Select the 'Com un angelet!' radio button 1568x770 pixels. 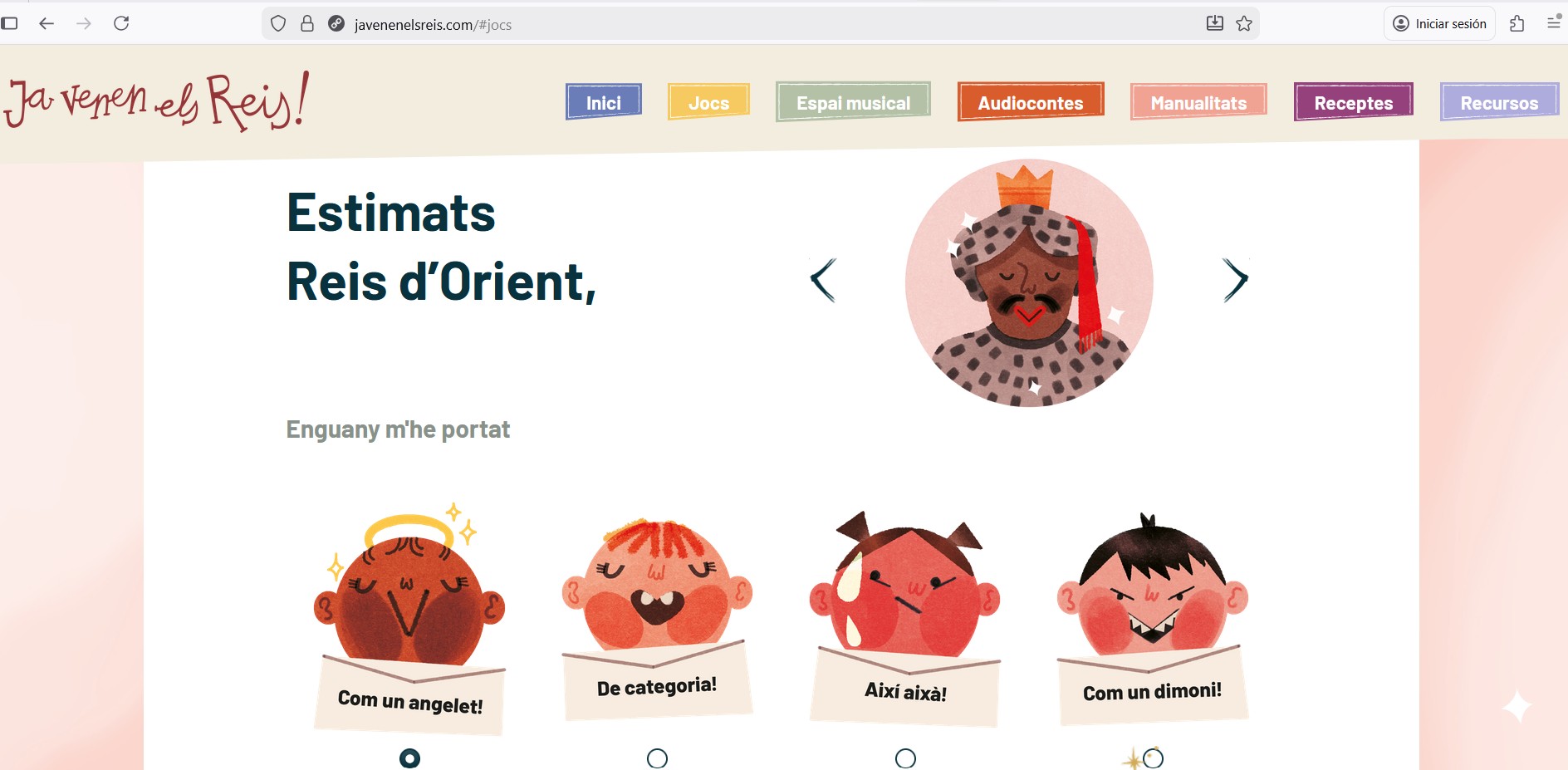coord(410,758)
